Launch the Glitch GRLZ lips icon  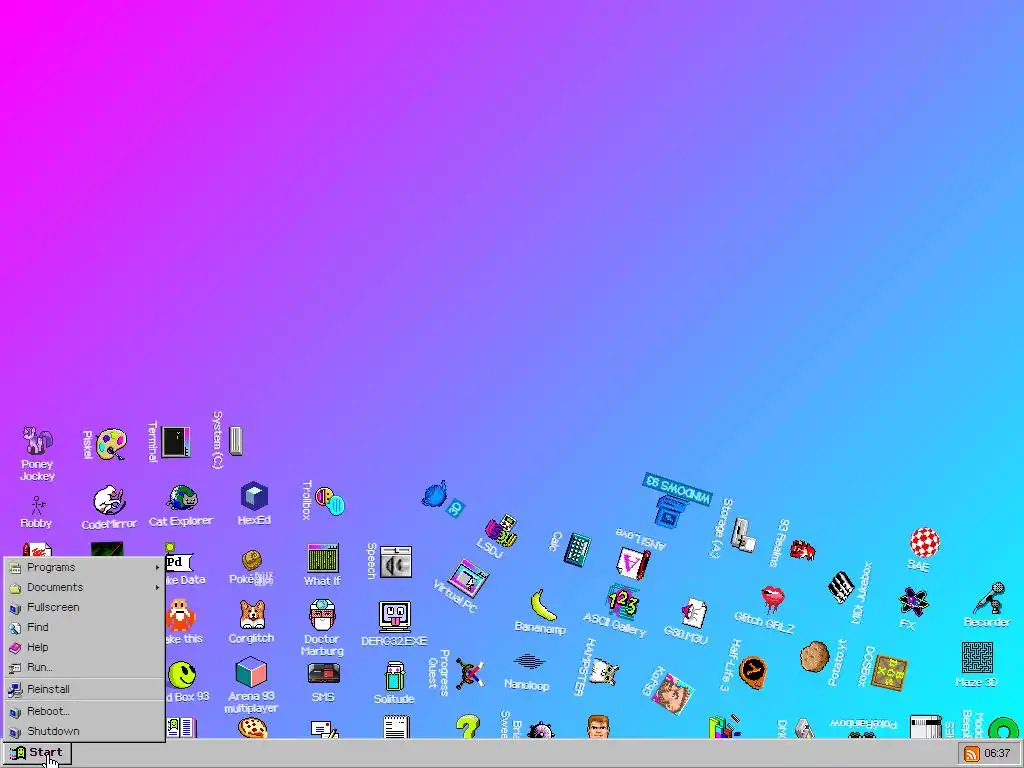pos(773,599)
